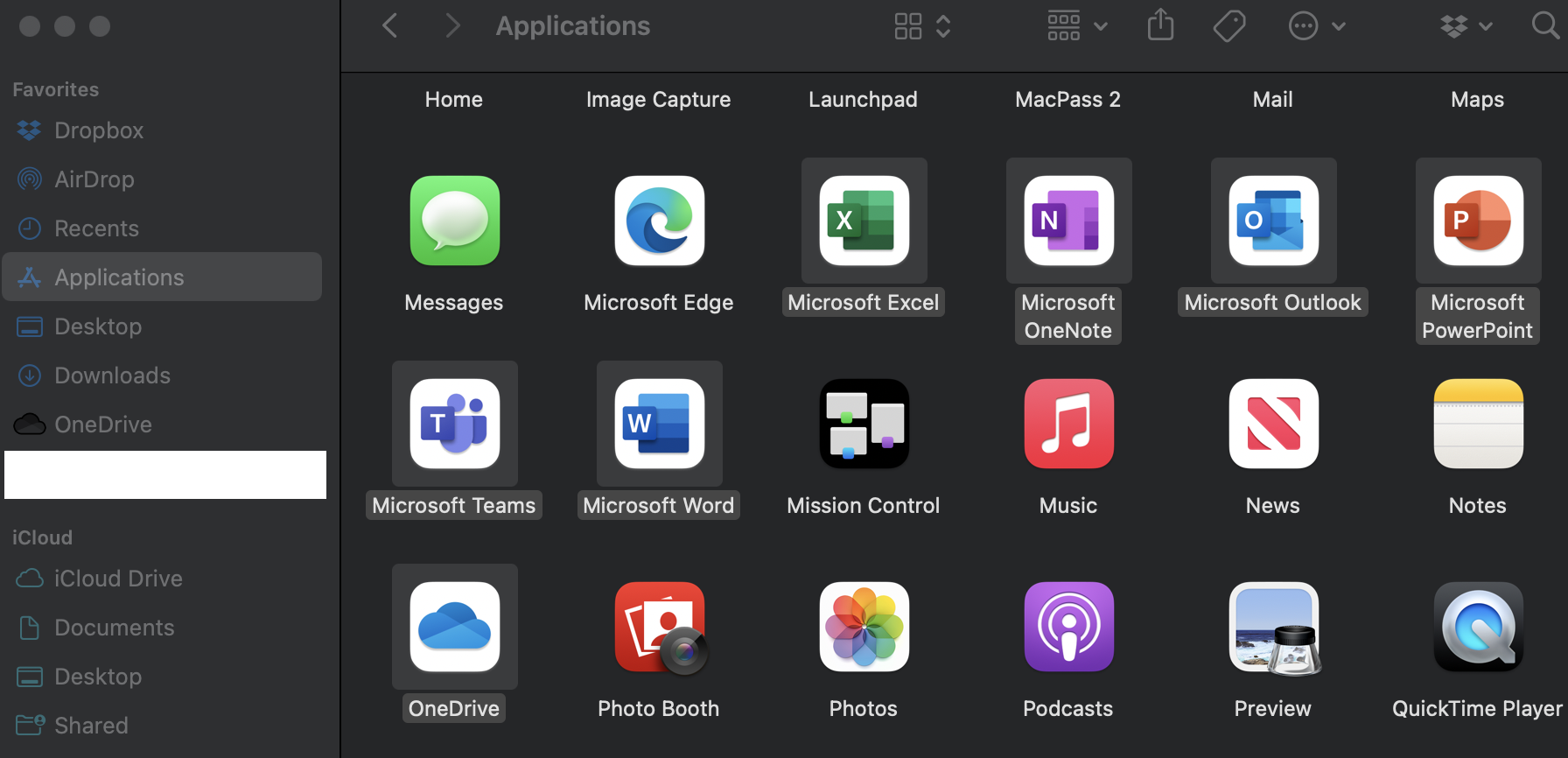Screen dimensions: 1568x758
Task: Select the QuickTime Player icon
Action: 1478,627
